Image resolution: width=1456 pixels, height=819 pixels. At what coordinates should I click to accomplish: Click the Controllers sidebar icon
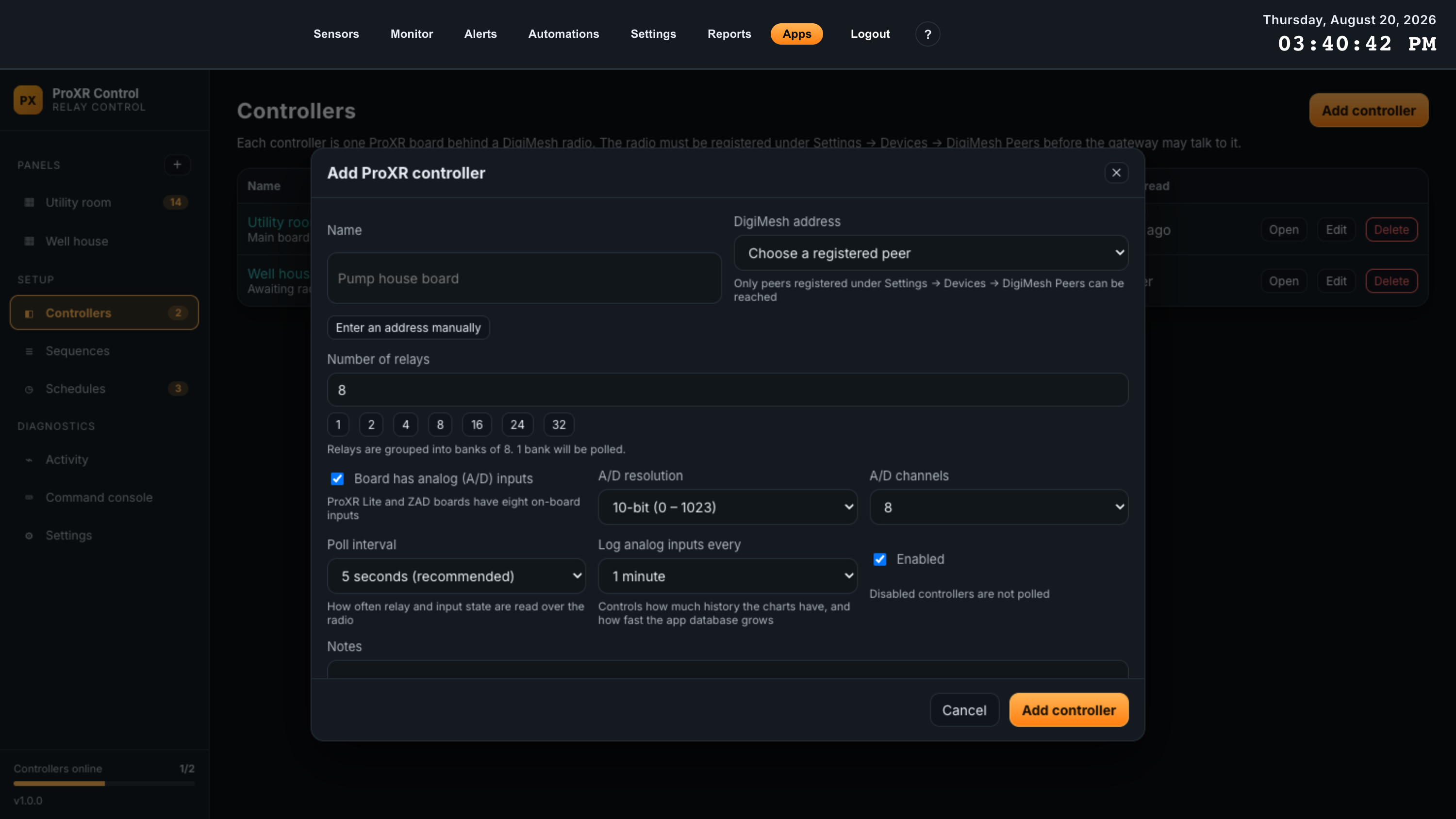(30, 313)
